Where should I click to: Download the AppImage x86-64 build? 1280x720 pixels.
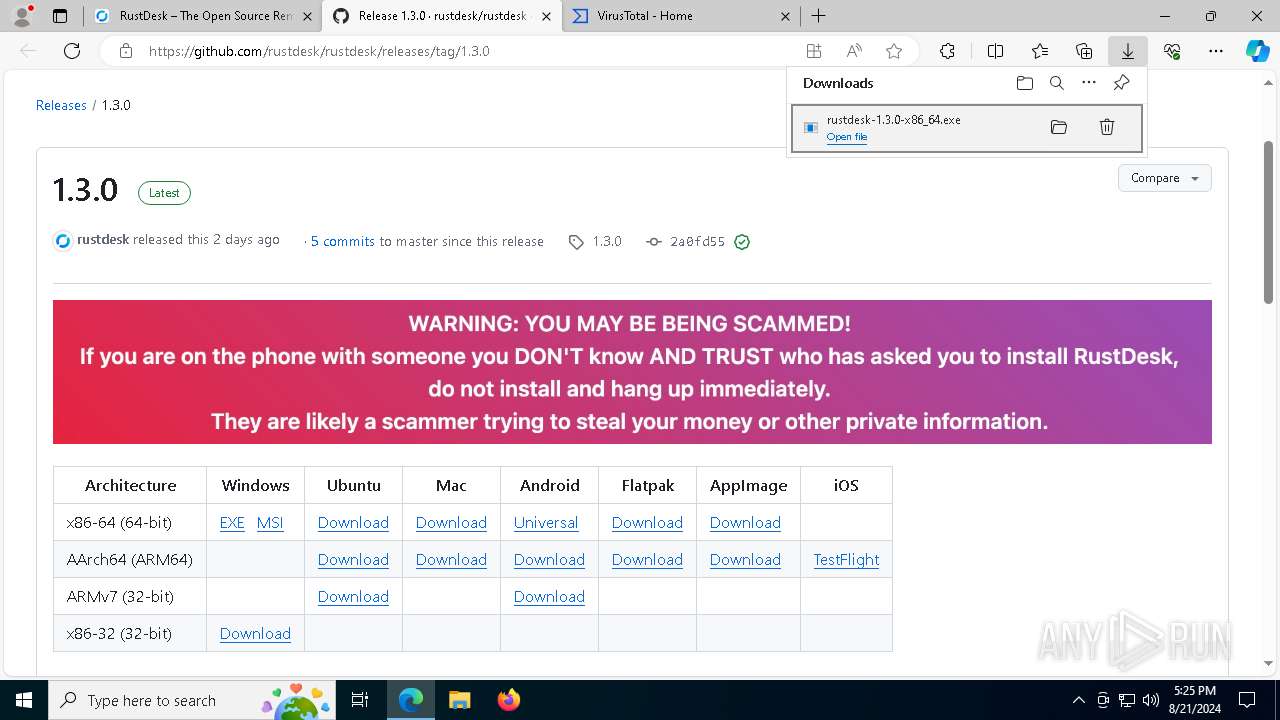(745, 523)
